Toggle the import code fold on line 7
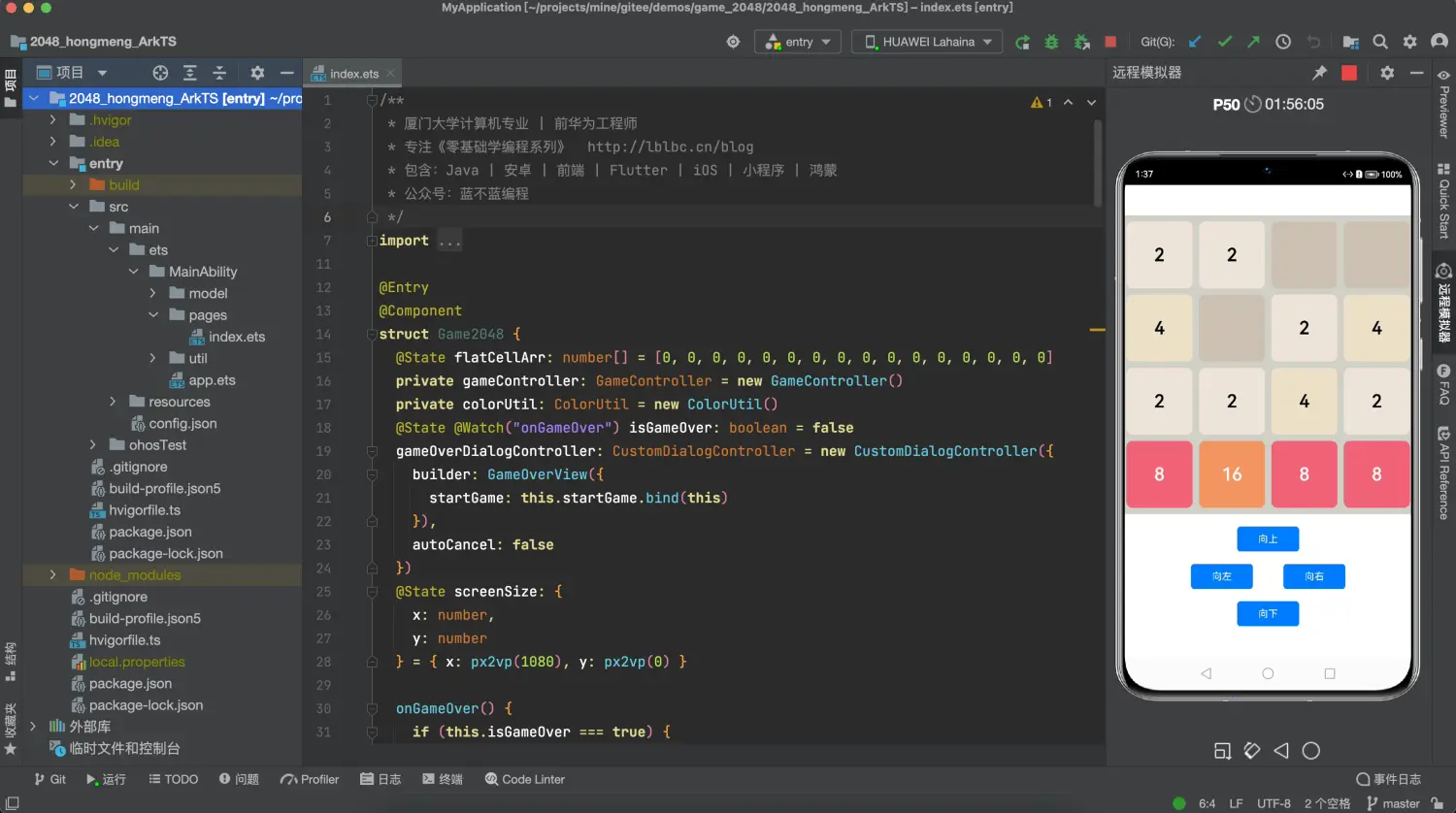The width and height of the screenshot is (1456, 813). coord(372,241)
